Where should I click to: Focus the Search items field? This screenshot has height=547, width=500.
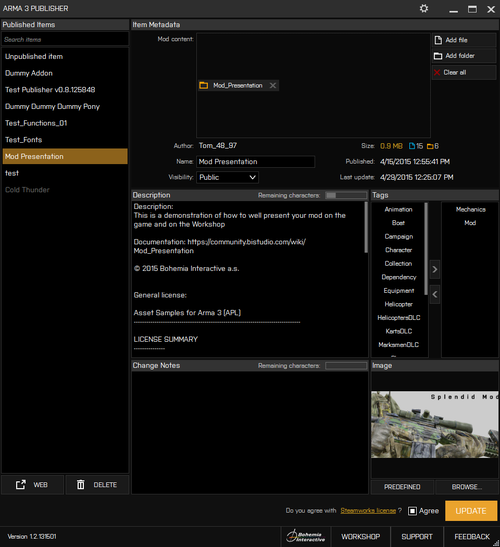65,39
